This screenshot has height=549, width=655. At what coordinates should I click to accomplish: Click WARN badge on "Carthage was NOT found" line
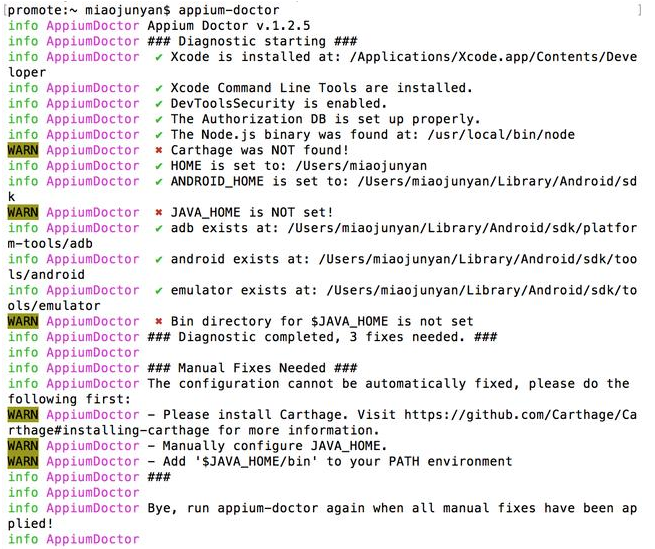point(22,150)
